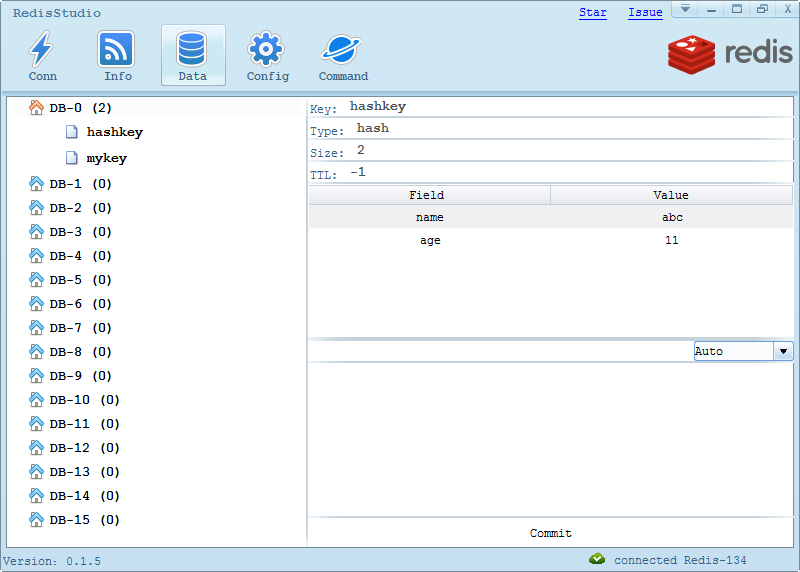800x572 pixels.
Task: Click the Commit button
Action: (x=551, y=533)
